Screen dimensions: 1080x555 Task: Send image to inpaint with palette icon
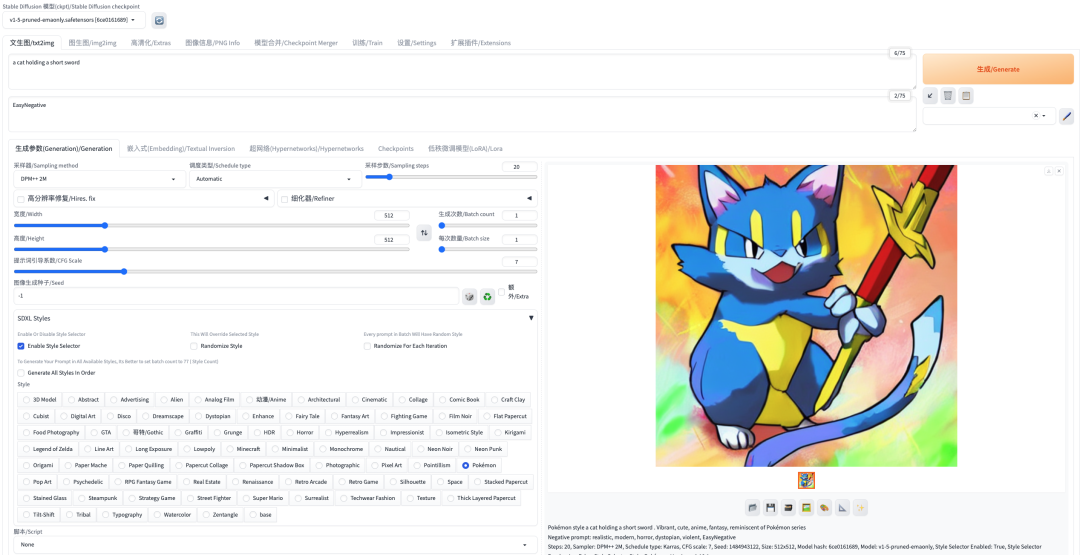click(824, 508)
